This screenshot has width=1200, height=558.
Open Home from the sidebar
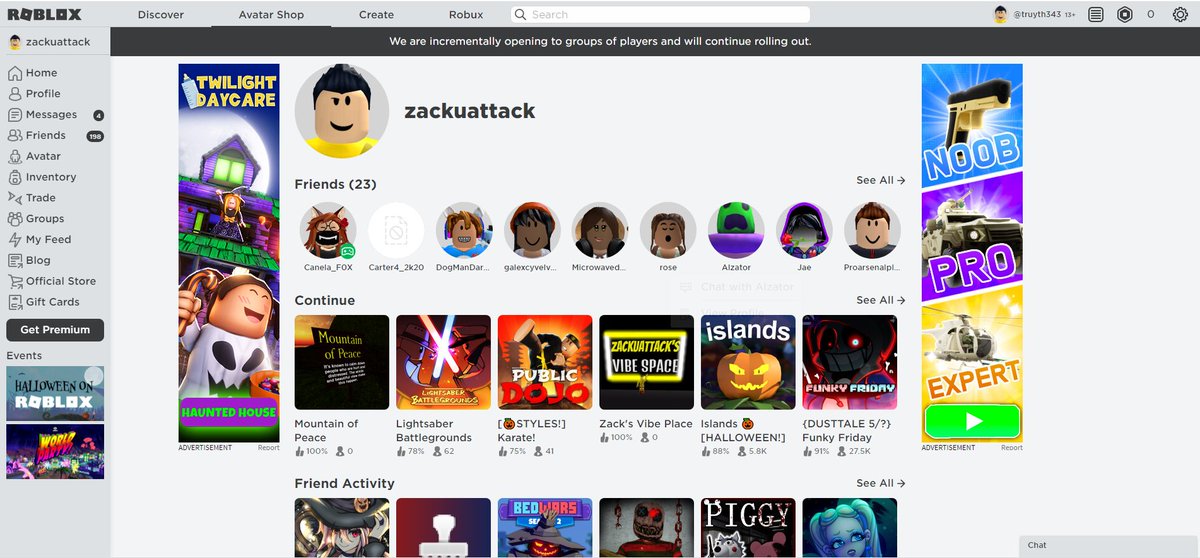33,73
